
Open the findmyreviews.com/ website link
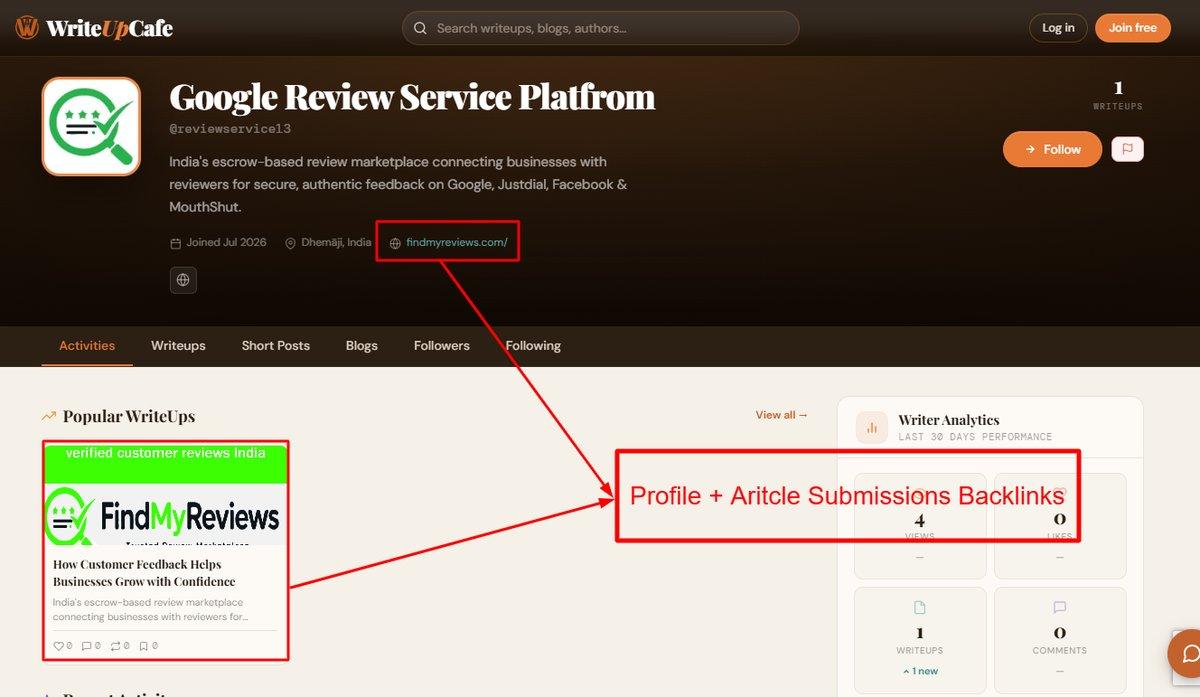coord(457,243)
